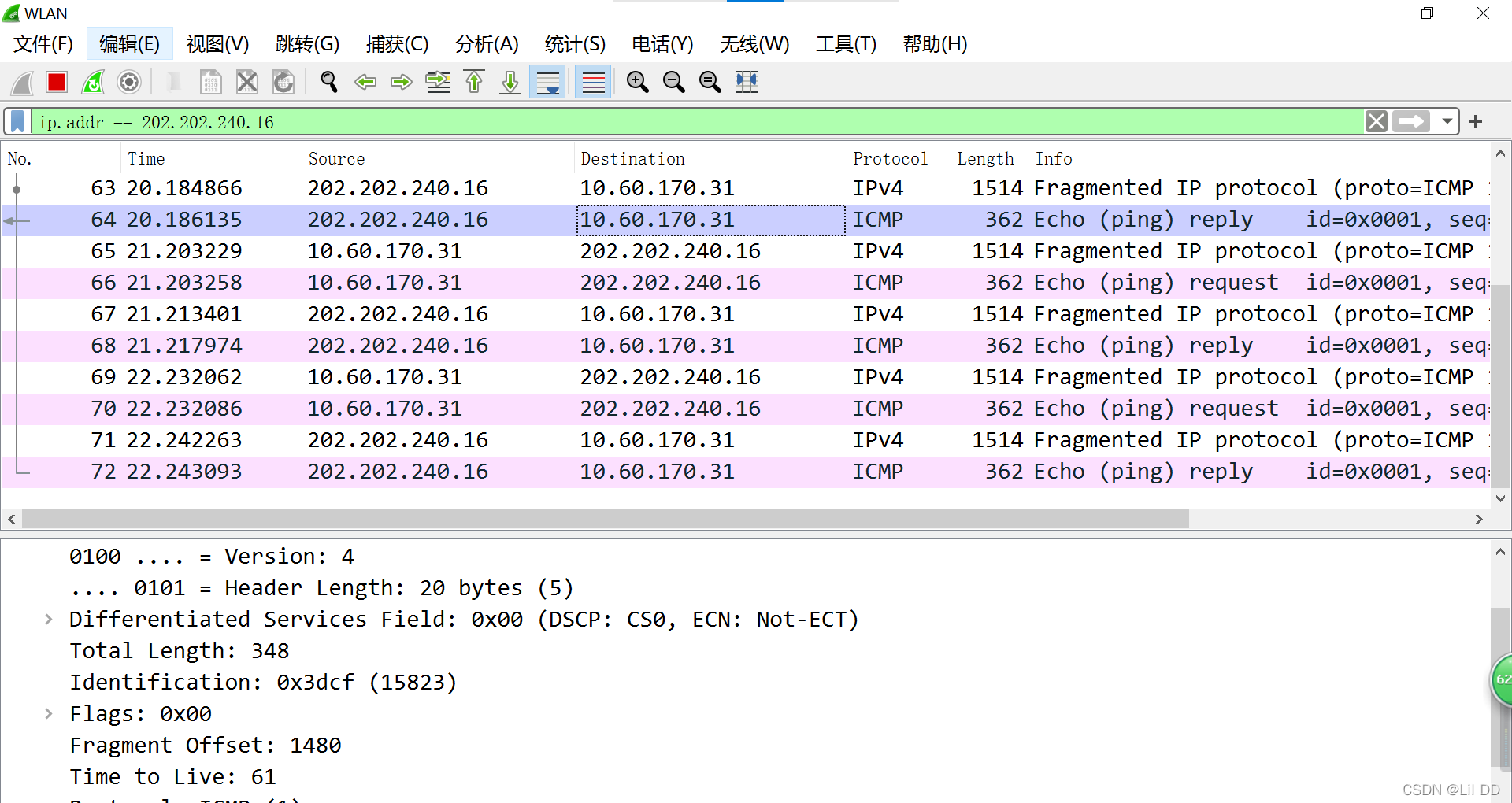Find a packet with the magnifier icon

pyautogui.click(x=329, y=82)
